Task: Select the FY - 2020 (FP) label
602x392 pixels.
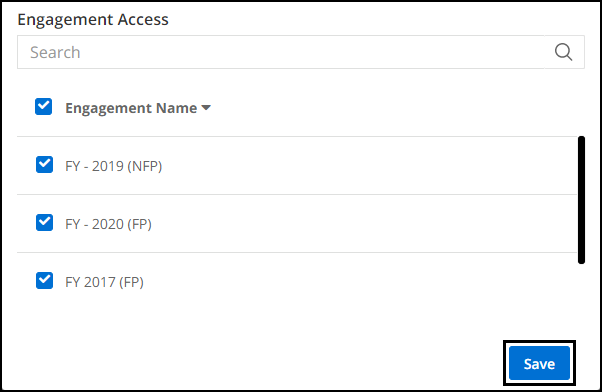Action: 108,224
